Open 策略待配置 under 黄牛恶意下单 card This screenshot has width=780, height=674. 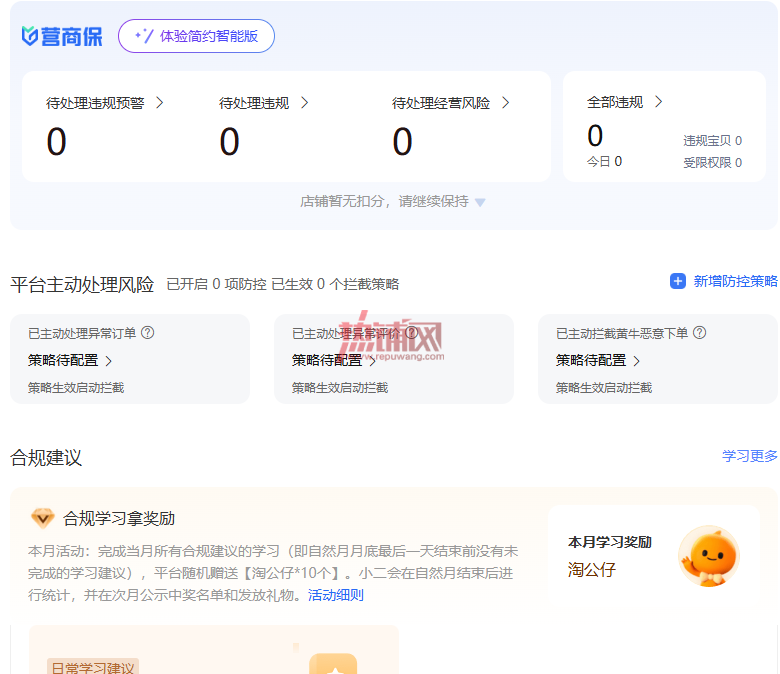click(x=598, y=361)
